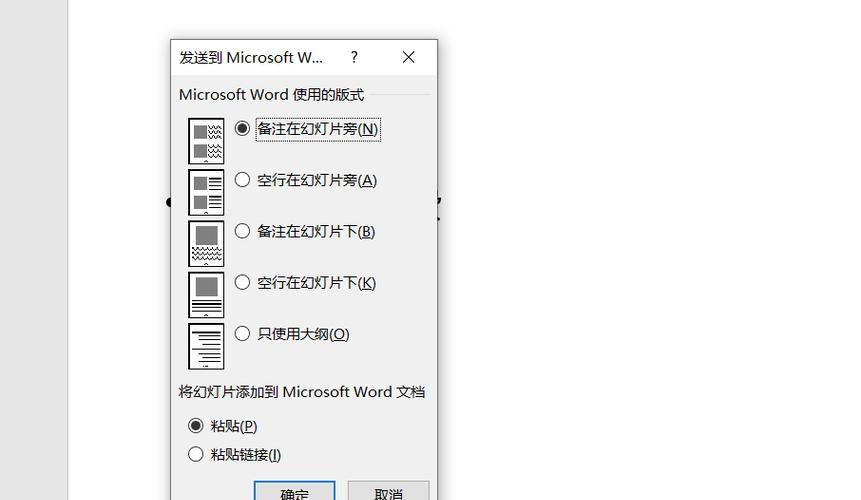The image size is (861, 500).
Task: Click the notes-beside-slides layout preview icon
Action: pos(206,141)
